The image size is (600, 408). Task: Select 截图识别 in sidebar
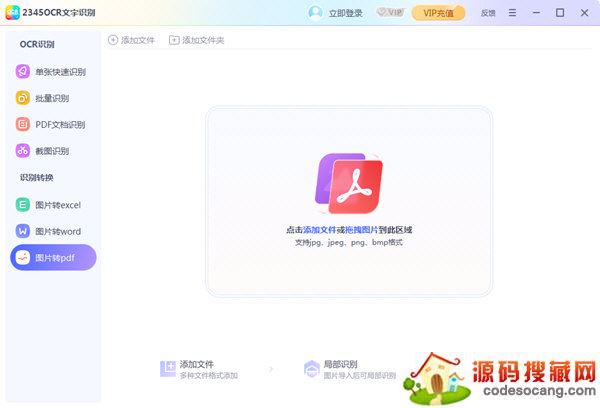pyautogui.click(x=53, y=151)
